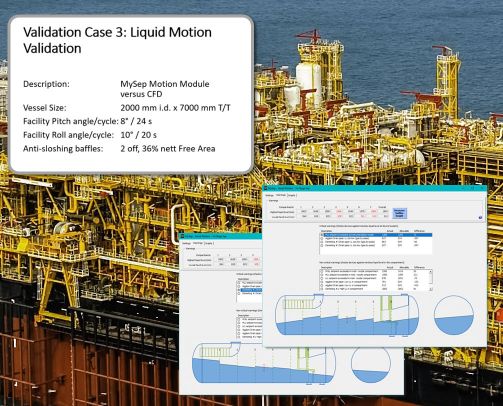Toggle checkbox of highlighted critical warning row, front window

tap(322, 235)
